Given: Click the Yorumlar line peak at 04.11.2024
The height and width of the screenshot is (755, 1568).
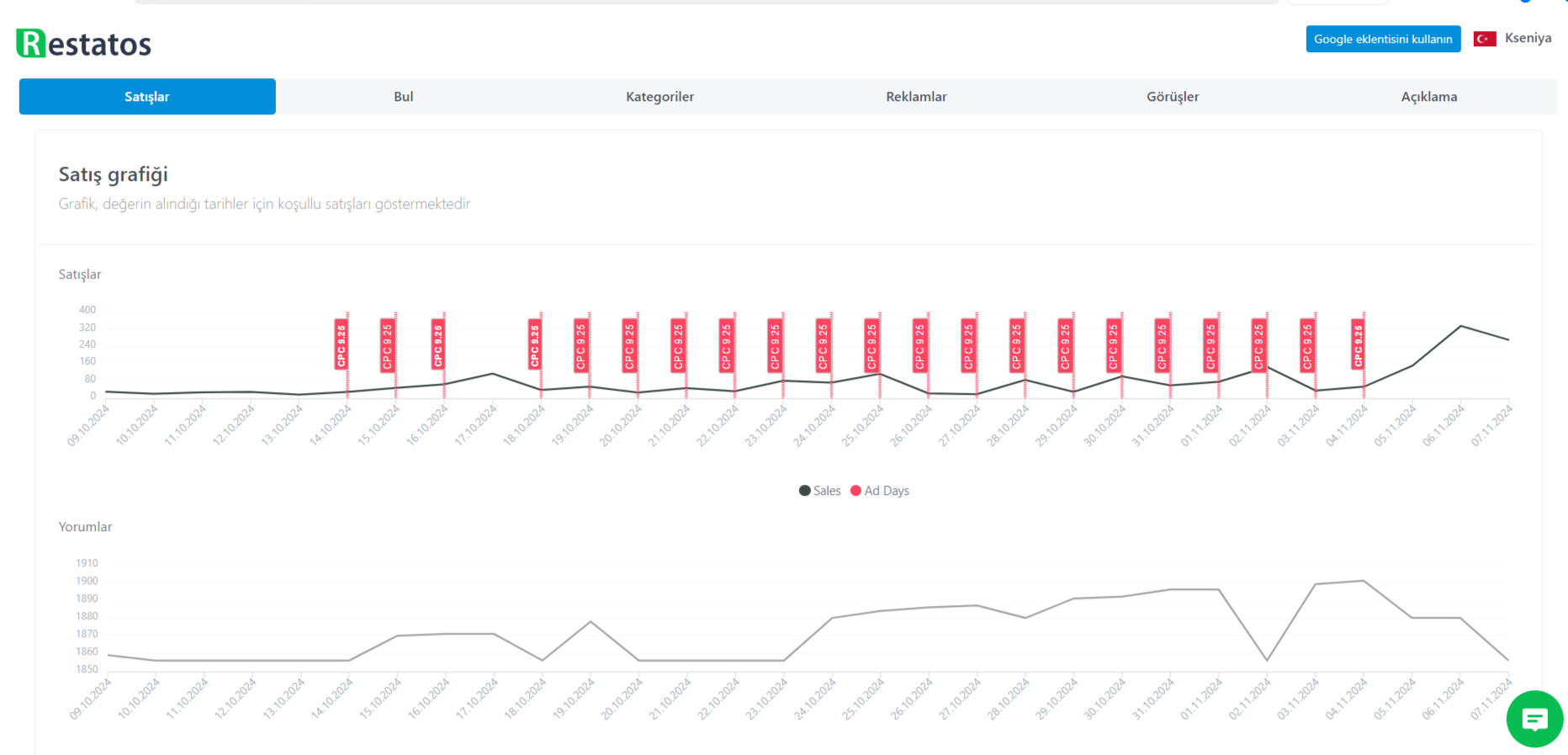Looking at the screenshot, I should (x=1364, y=581).
